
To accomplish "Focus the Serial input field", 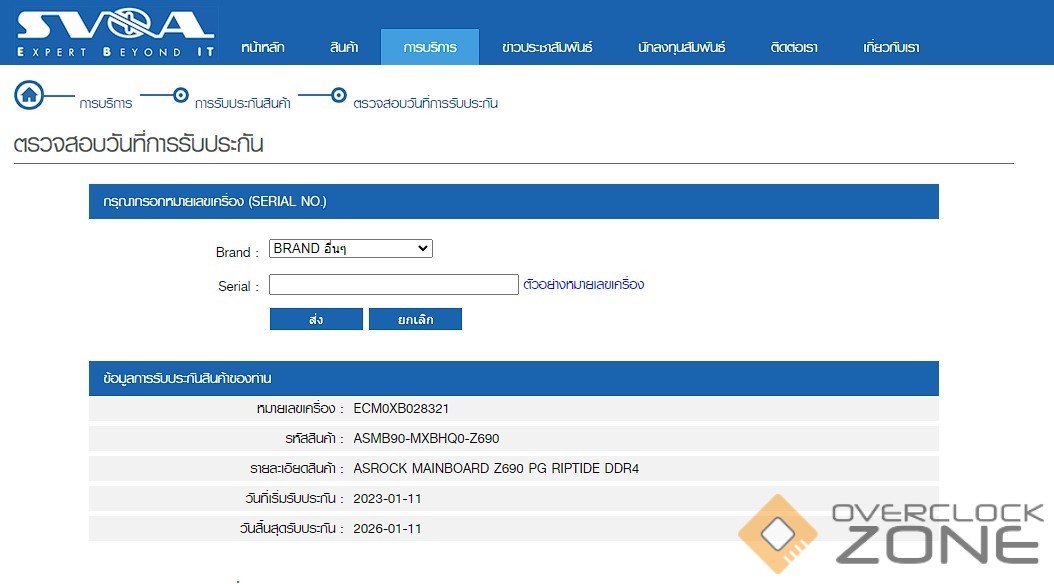I will point(394,284).
